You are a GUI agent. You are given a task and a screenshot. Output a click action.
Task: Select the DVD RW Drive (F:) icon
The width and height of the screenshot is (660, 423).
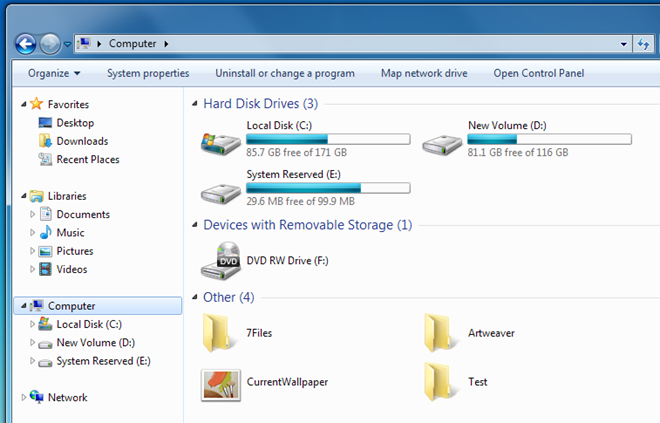click(221, 261)
